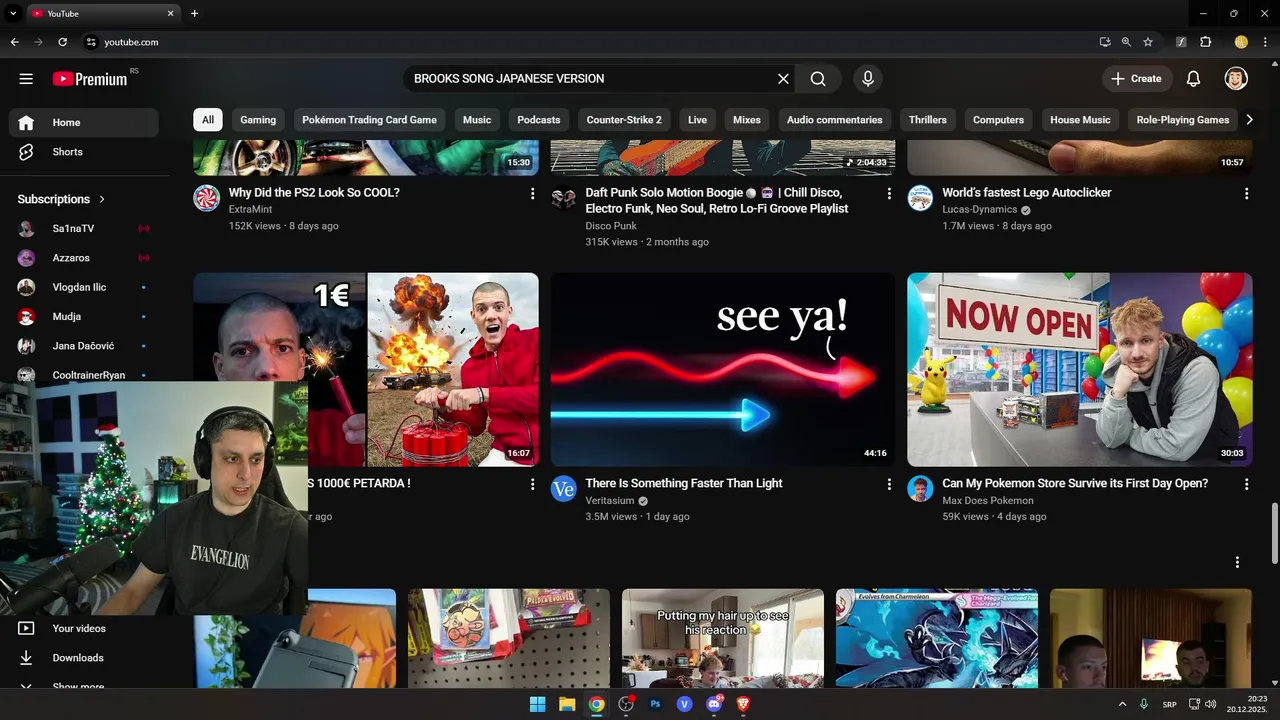Bookmark this page with the star icon
Viewport: 1280px width, 720px height.
coord(1148,42)
